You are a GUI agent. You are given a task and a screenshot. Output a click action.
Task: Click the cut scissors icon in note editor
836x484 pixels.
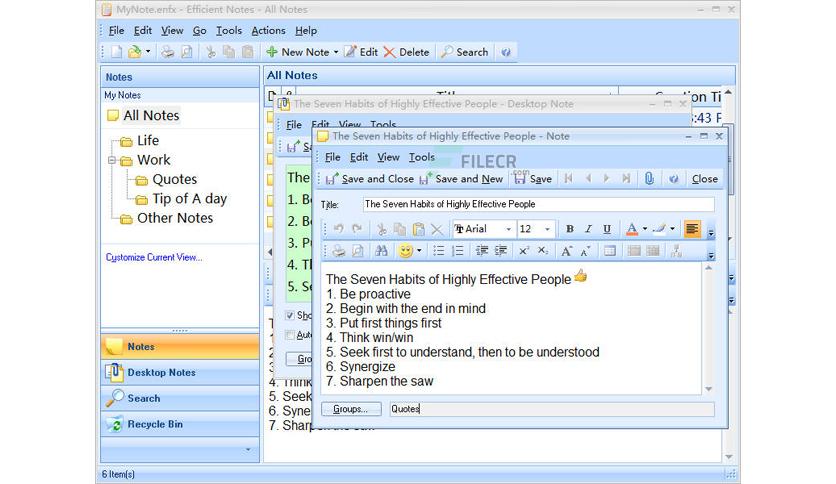pyautogui.click(x=381, y=229)
